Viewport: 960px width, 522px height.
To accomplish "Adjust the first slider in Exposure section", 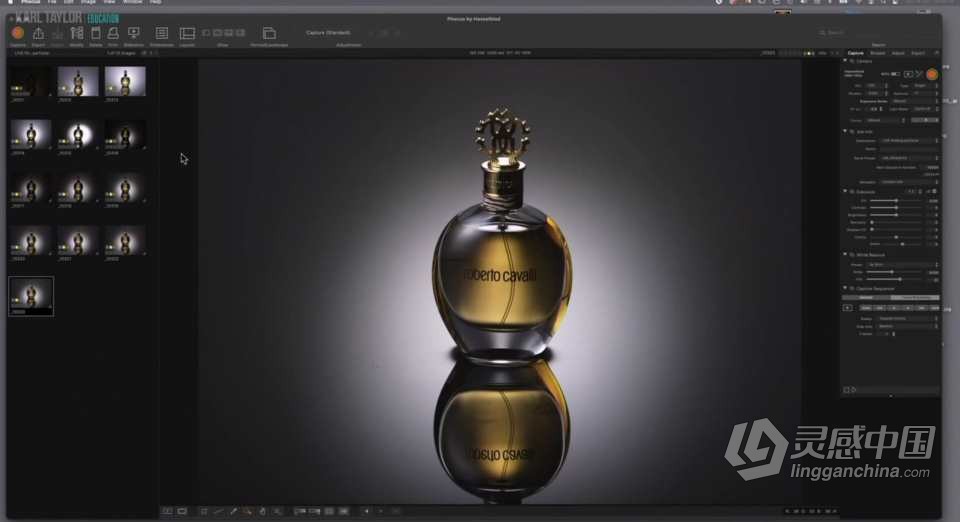I will coord(896,200).
